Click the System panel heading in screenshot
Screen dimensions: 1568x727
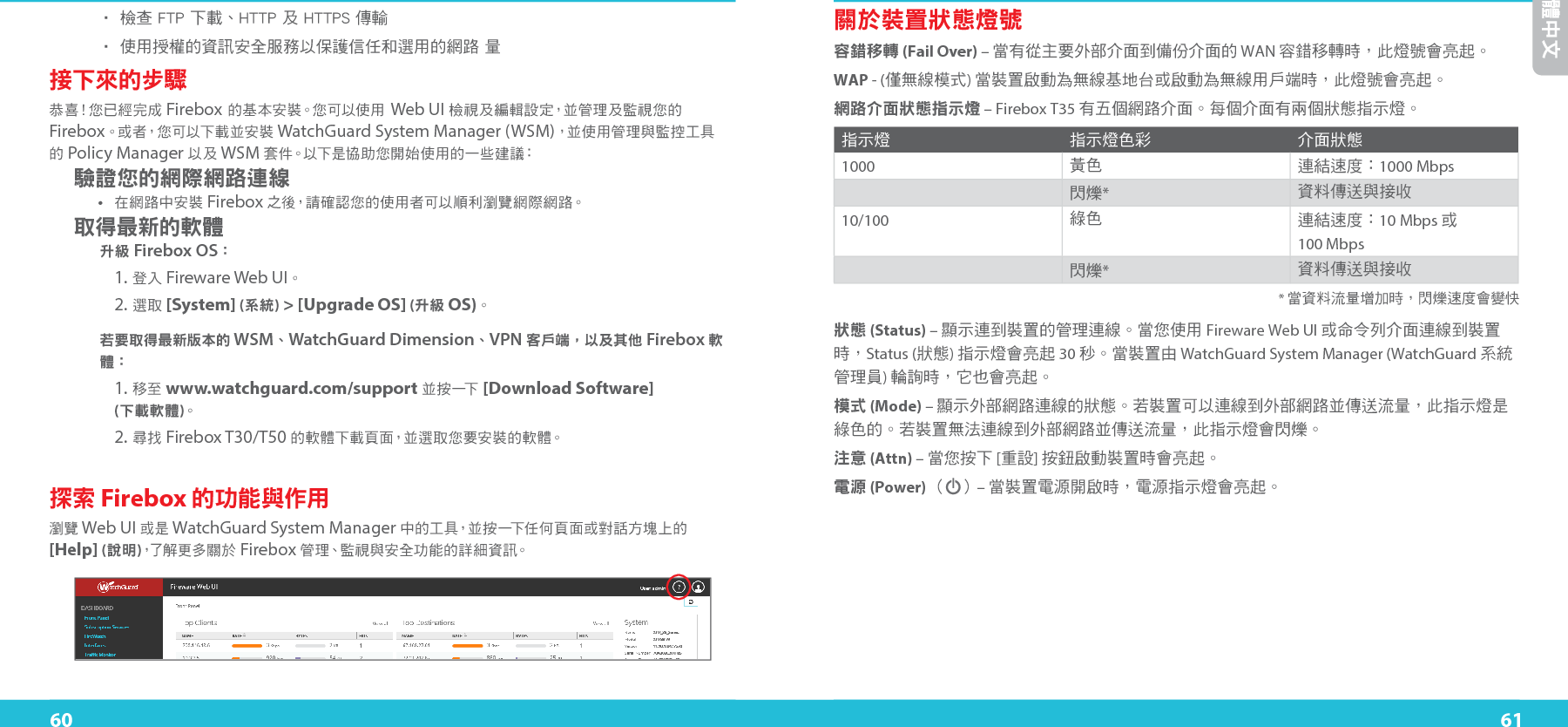[636, 622]
